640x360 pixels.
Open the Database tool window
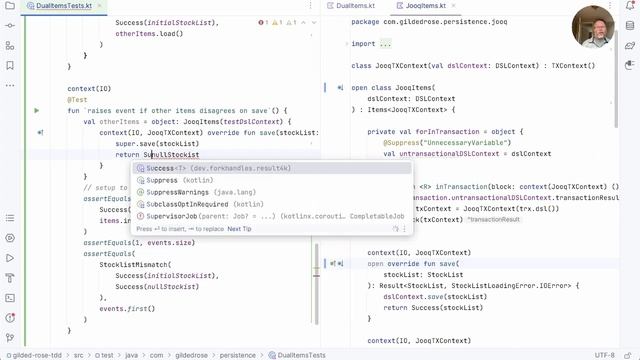pyautogui.click(x=630, y=25)
